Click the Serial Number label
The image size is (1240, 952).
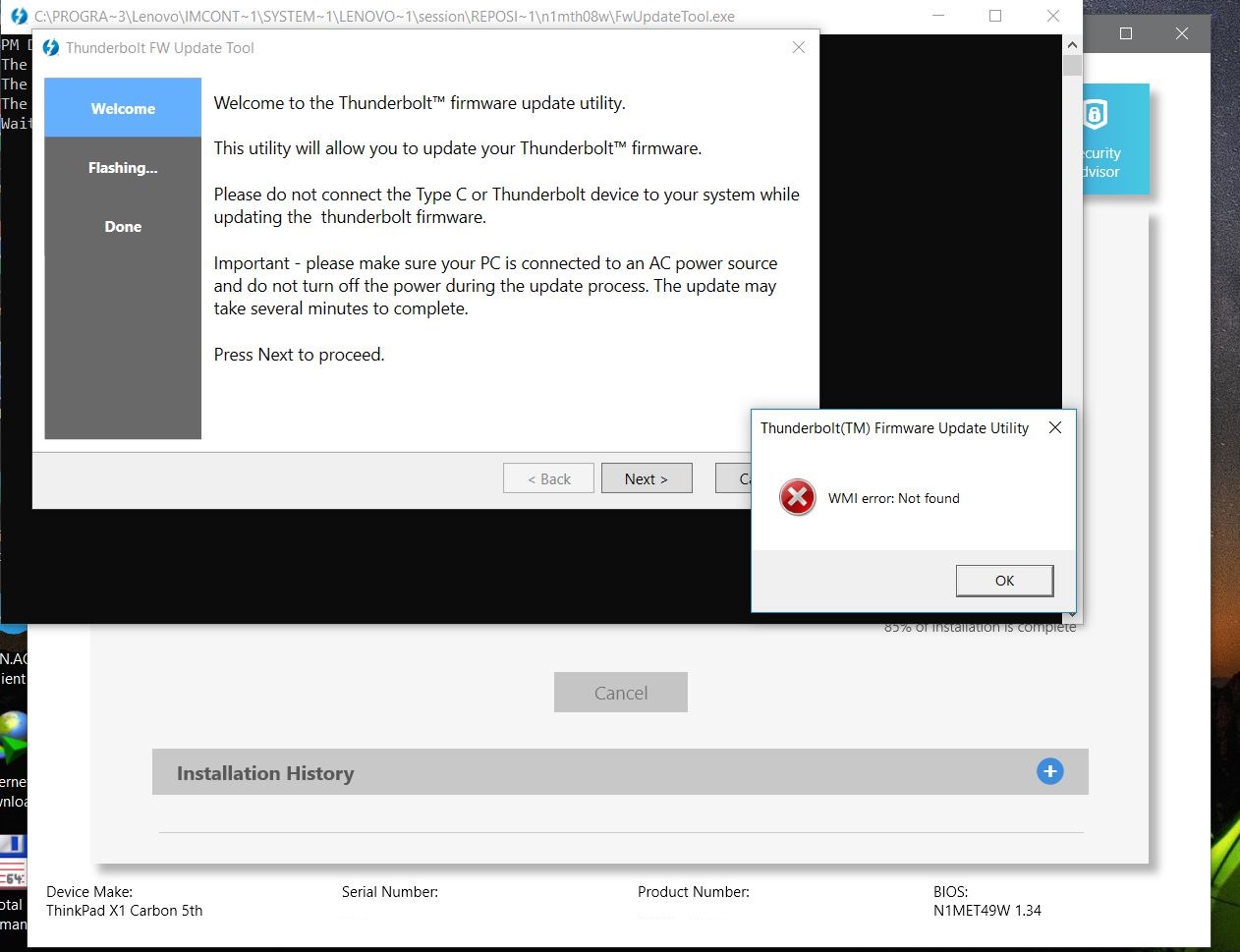click(390, 892)
